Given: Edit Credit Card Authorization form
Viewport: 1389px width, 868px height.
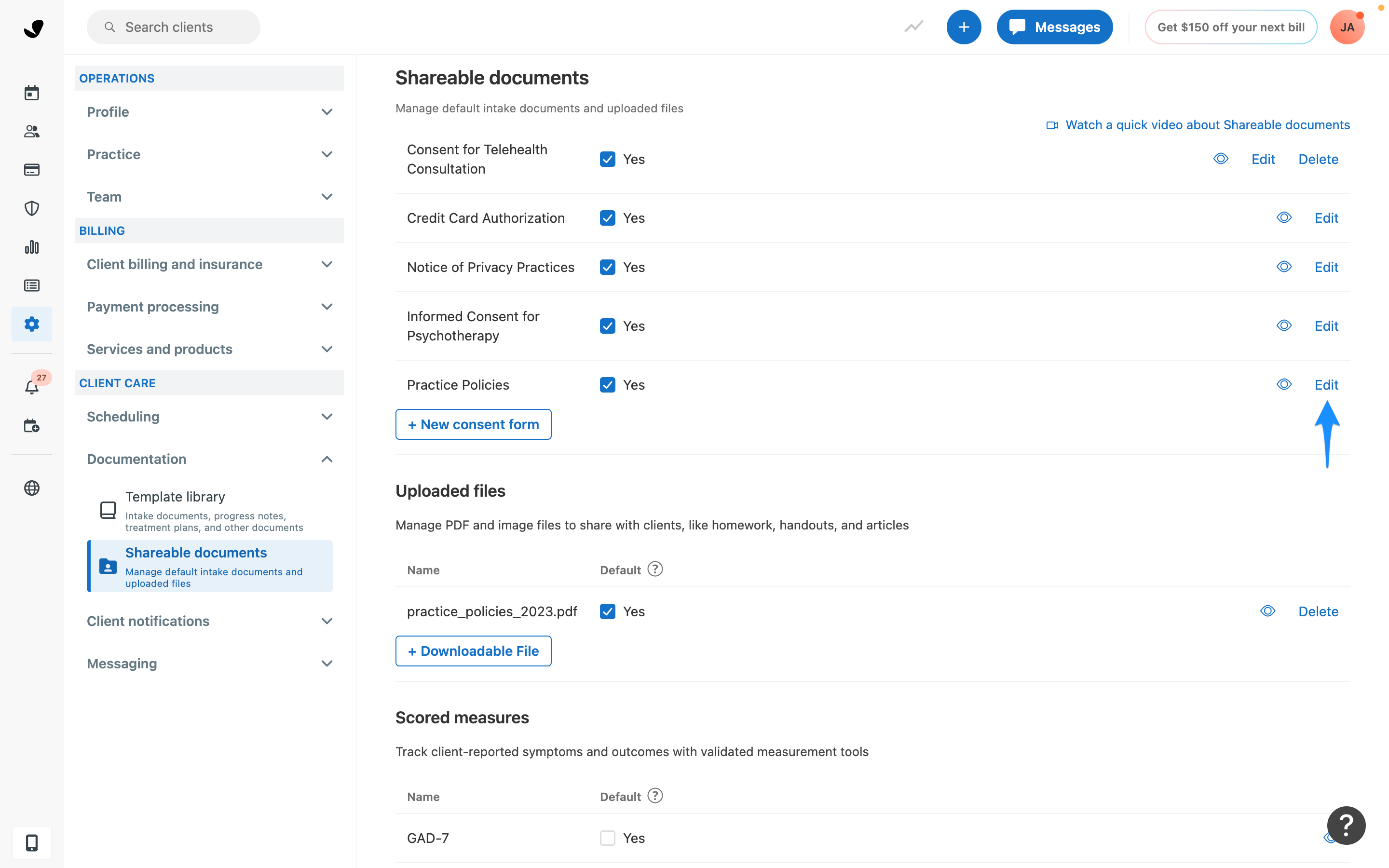Looking at the screenshot, I should [1326, 218].
